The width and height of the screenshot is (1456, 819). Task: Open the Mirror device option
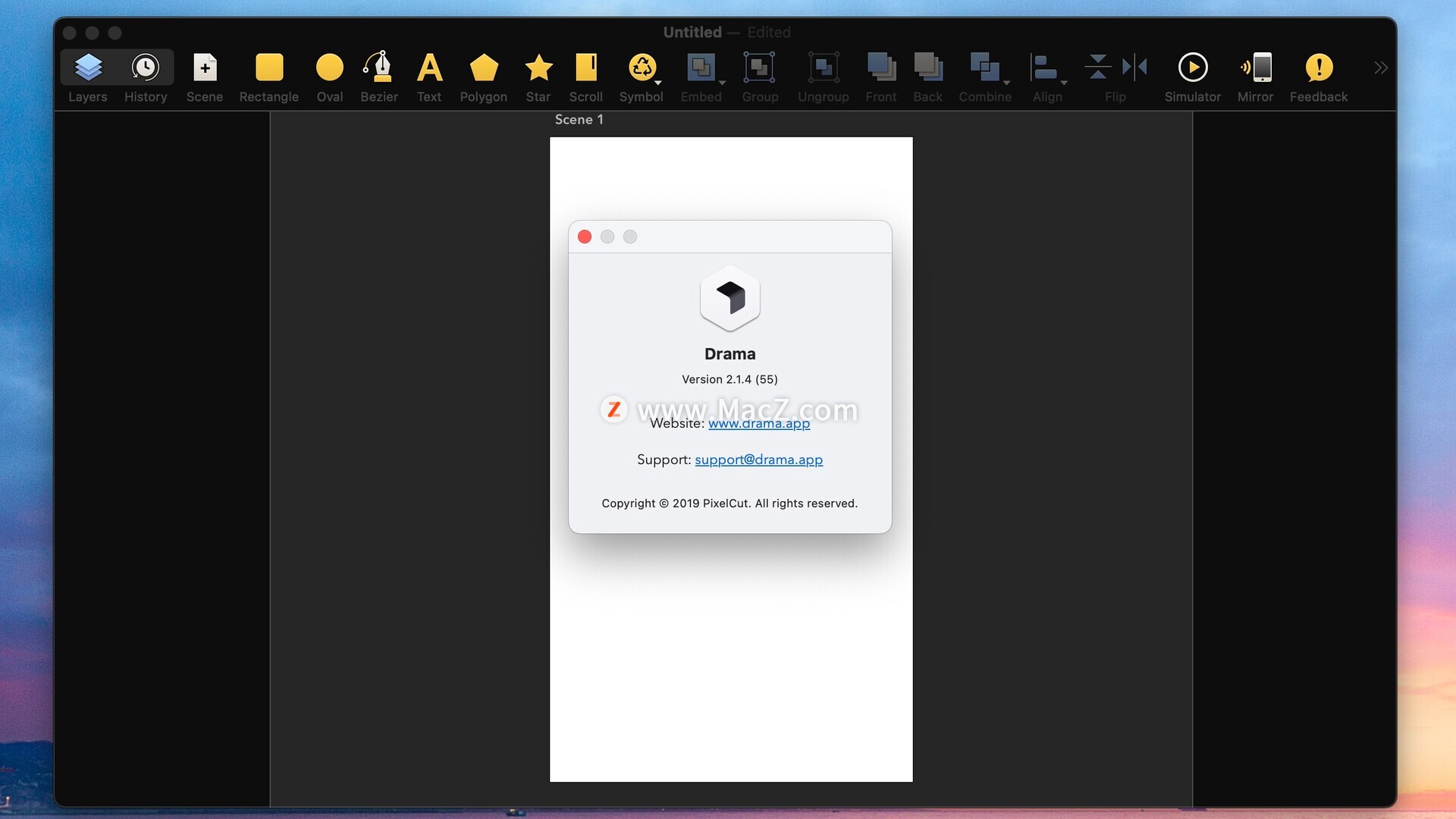tap(1255, 68)
